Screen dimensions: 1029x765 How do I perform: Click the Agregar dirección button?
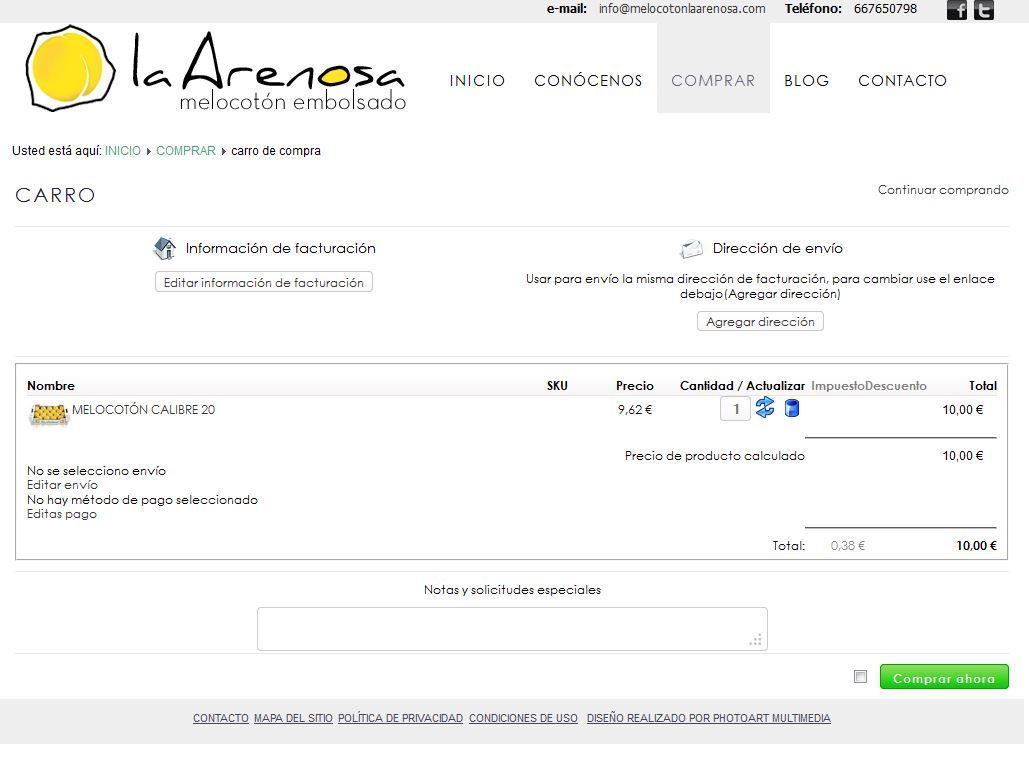coord(760,321)
